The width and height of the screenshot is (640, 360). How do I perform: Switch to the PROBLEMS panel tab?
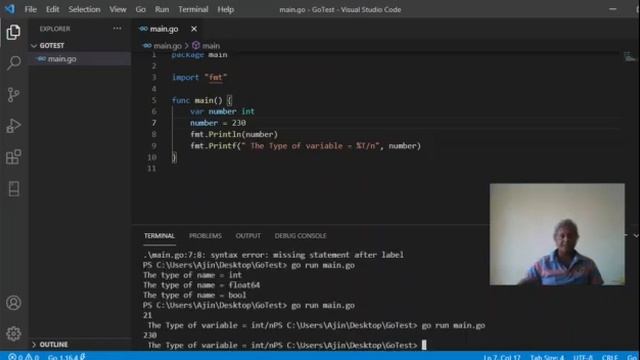[x=205, y=236]
